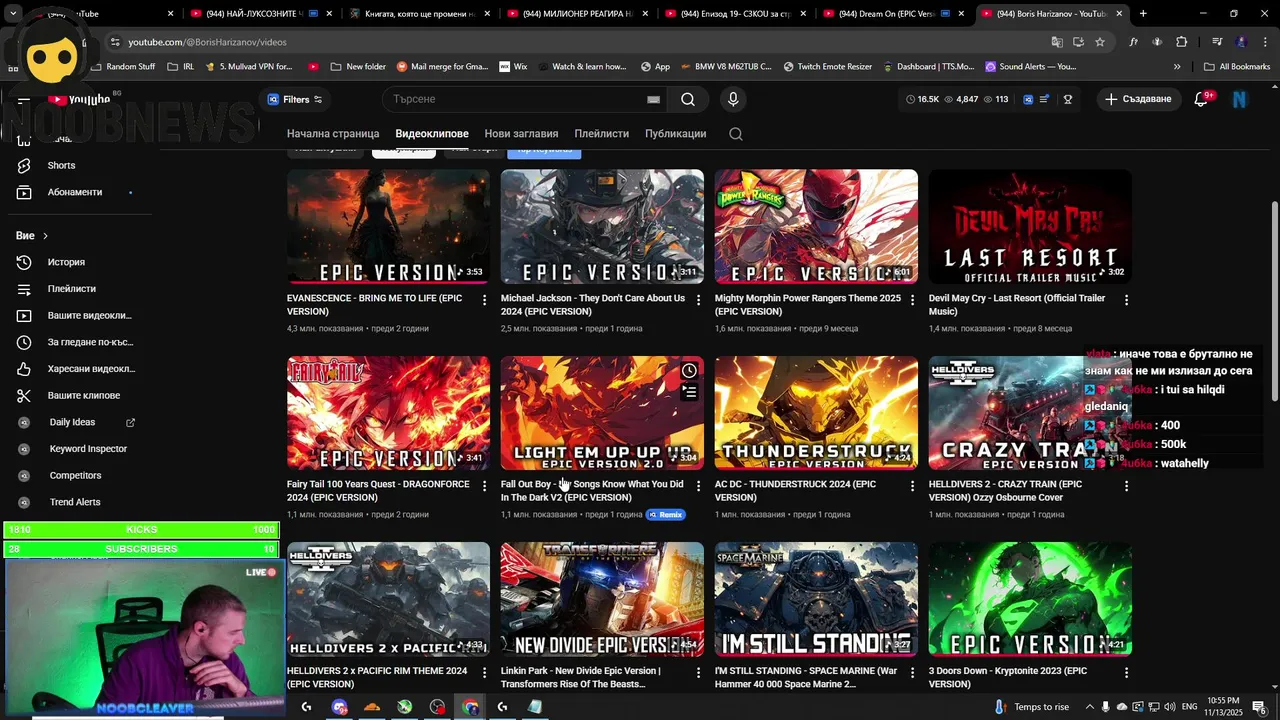
Task: Open more options for AC DC Thunderstruck video
Action: click(x=913, y=486)
